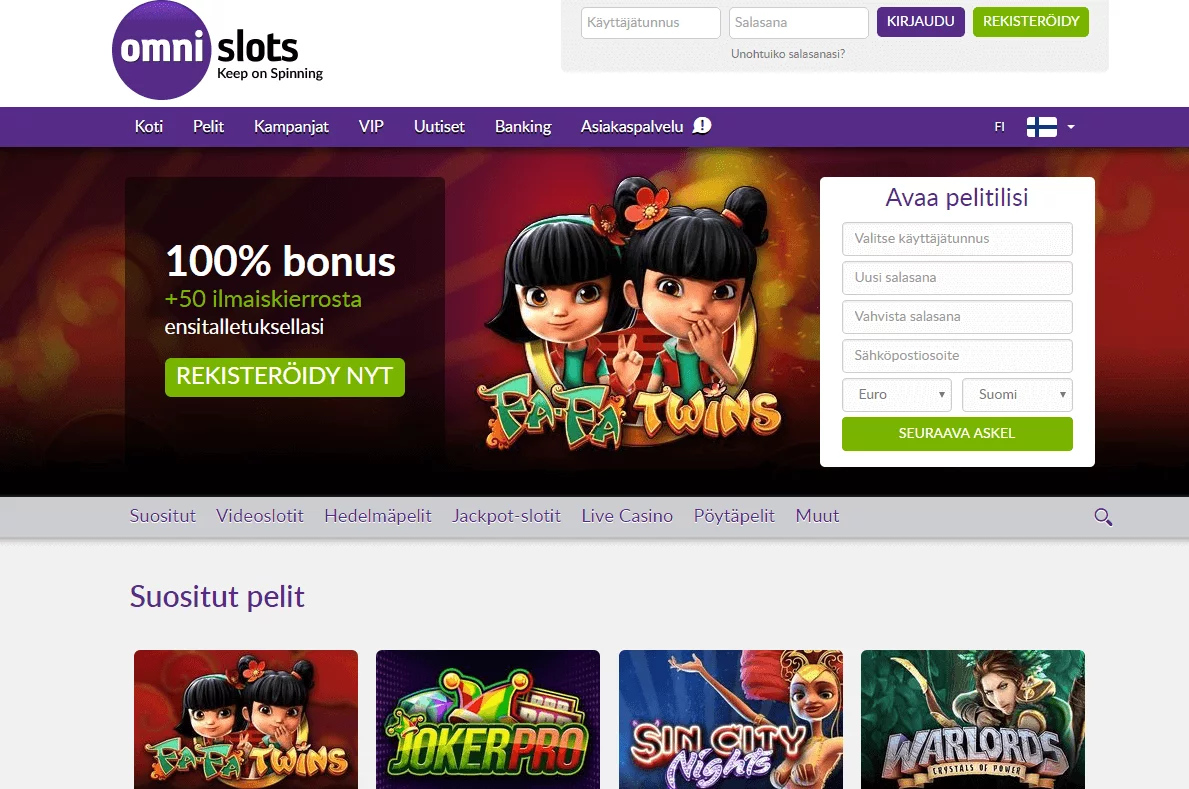Open the Sin City Nights game
The height and width of the screenshot is (789, 1189).
coord(730,719)
